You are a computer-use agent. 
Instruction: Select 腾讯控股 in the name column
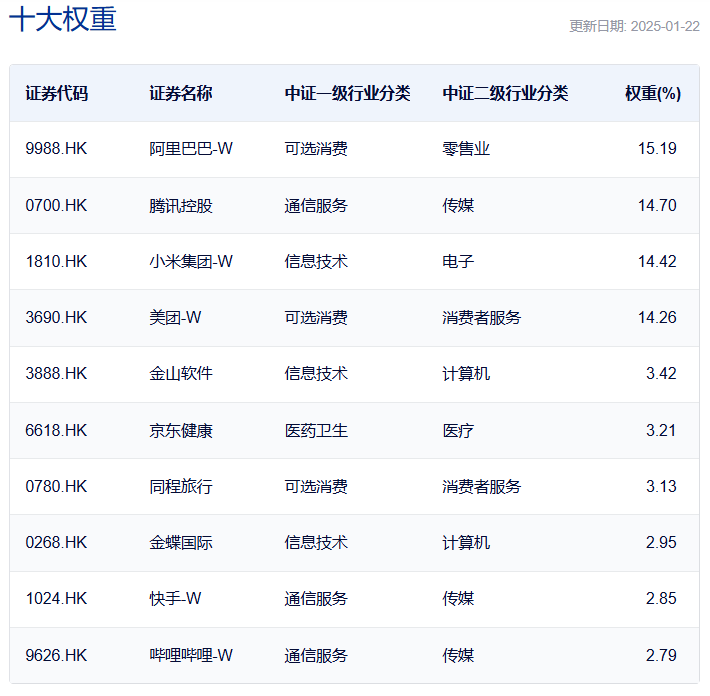click(180, 205)
